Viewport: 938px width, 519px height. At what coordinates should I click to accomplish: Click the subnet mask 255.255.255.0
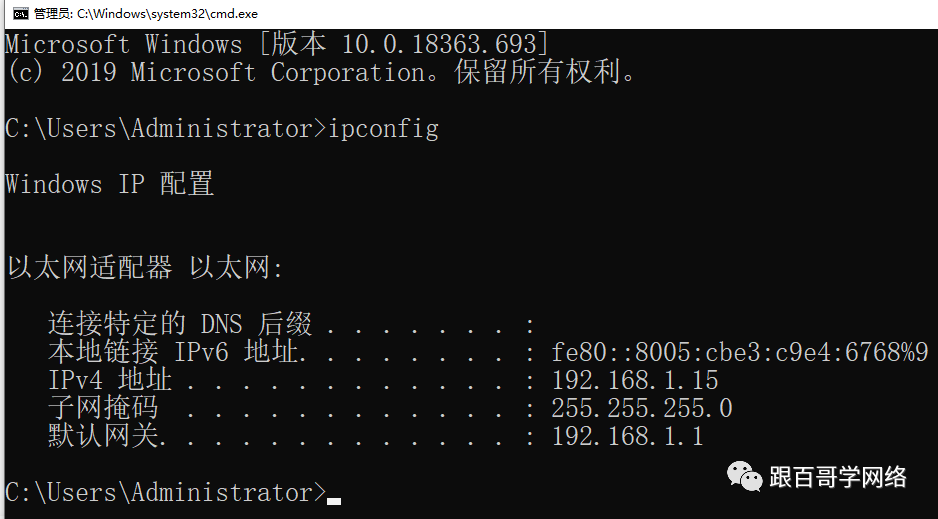point(641,408)
